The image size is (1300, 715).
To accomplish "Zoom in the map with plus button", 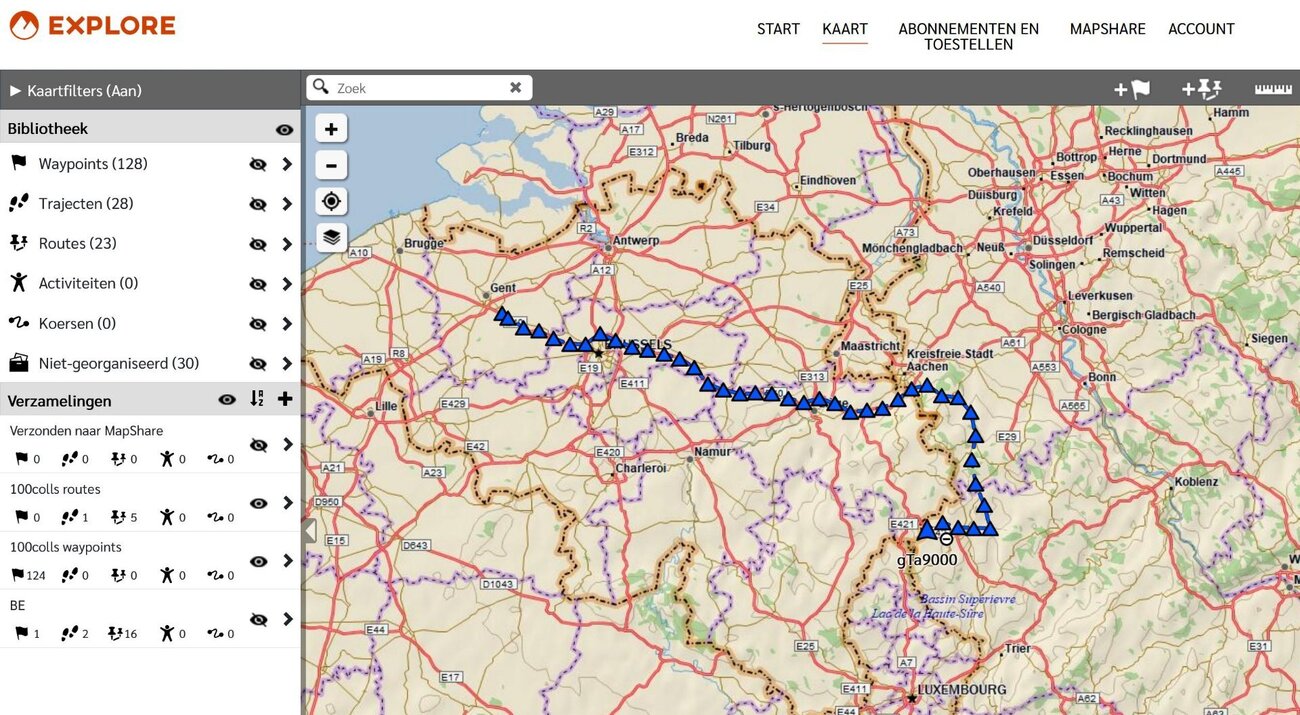I will pyautogui.click(x=331, y=128).
